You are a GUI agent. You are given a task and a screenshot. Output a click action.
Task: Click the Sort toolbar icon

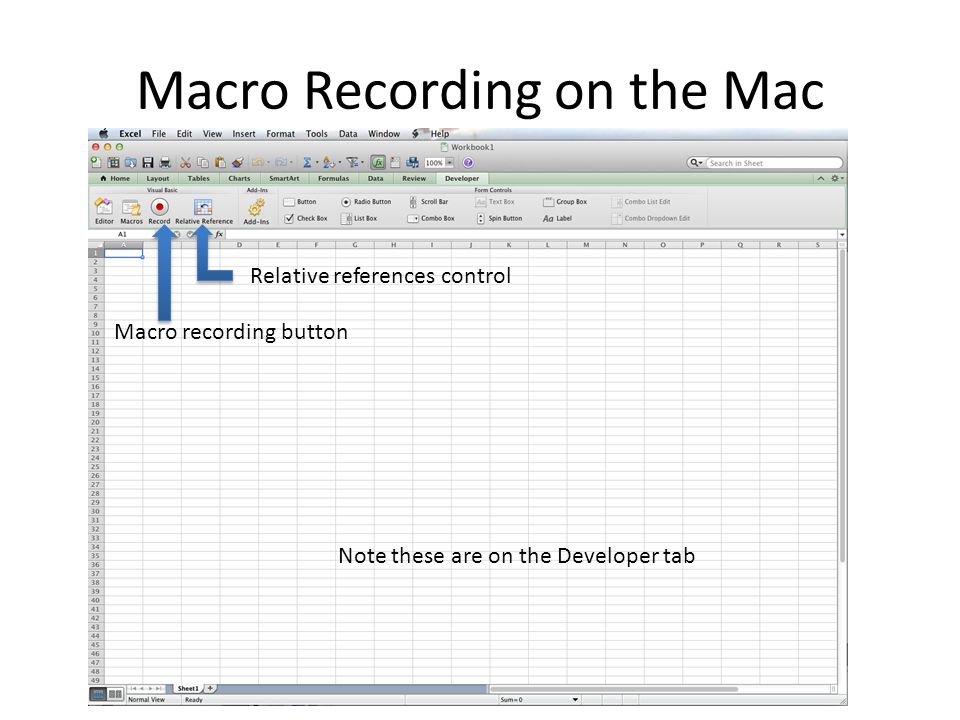click(329, 163)
